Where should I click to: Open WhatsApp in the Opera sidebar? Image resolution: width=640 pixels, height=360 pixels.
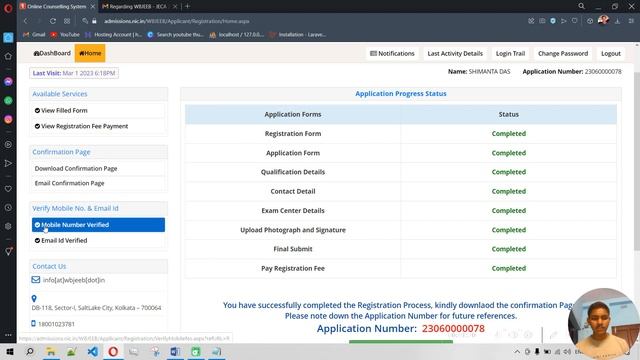[x=8, y=100]
